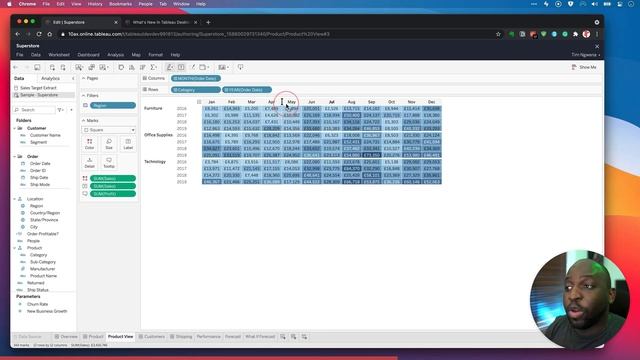The width and height of the screenshot is (640, 360).
Task: Click the MONTH(Order Date) pill on Columns
Action: (196, 78)
